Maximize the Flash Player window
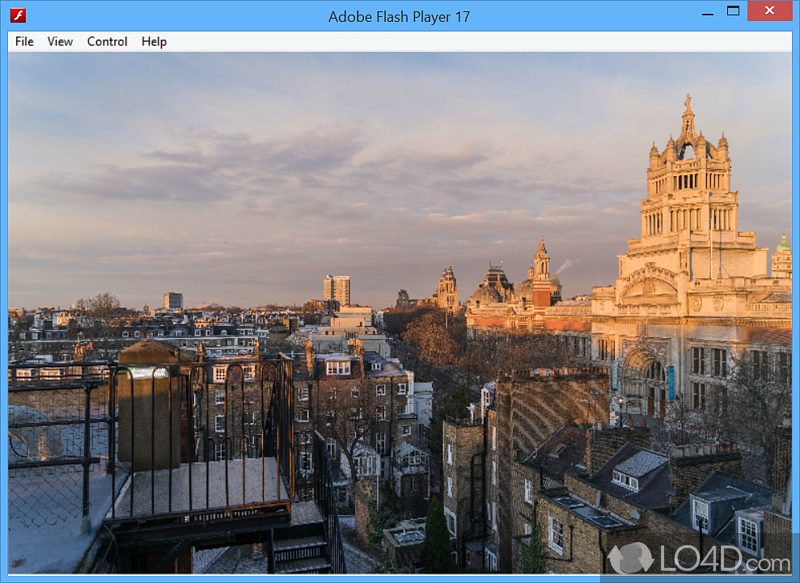Viewport: 800px width, 583px height. pyautogui.click(x=733, y=12)
